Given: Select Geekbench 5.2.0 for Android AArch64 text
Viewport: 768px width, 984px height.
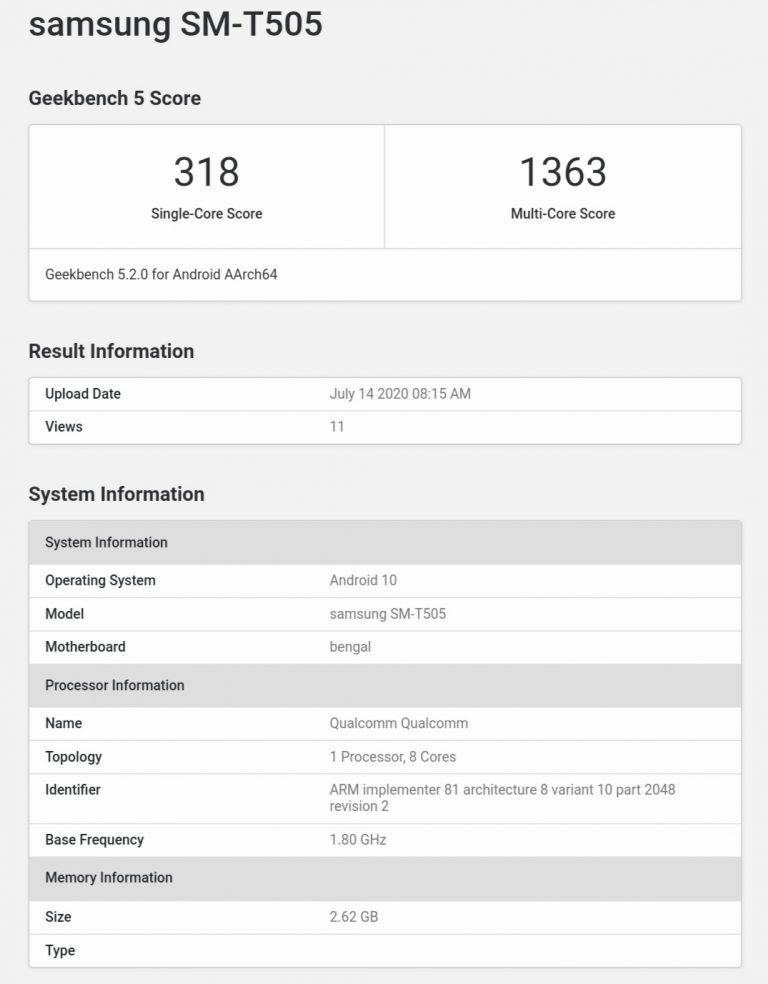Looking at the screenshot, I should coord(161,274).
